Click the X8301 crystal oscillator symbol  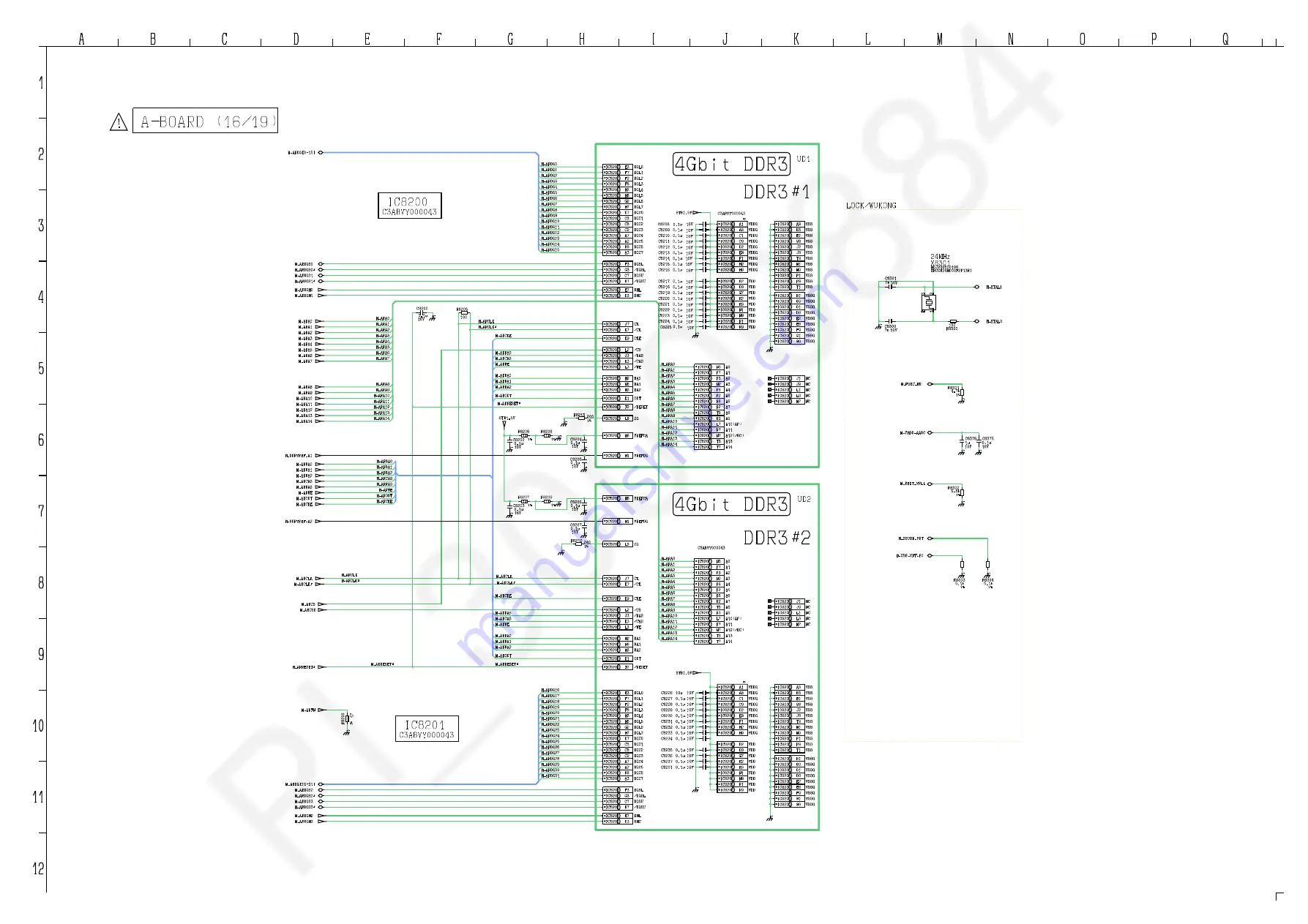point(929,301)
